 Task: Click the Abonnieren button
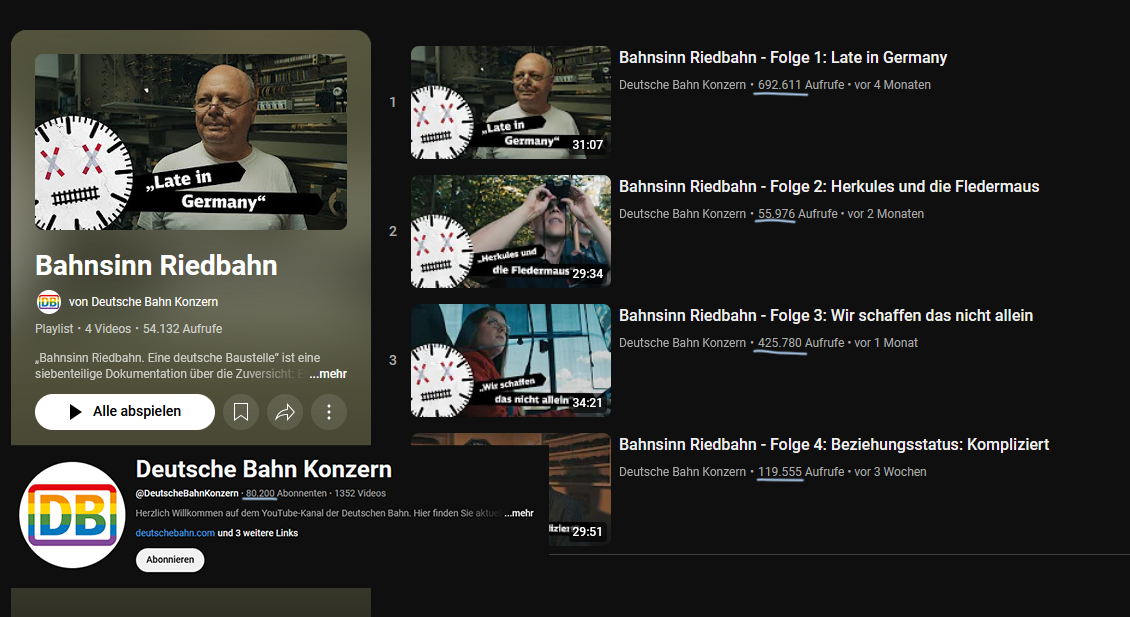[170, 560]
